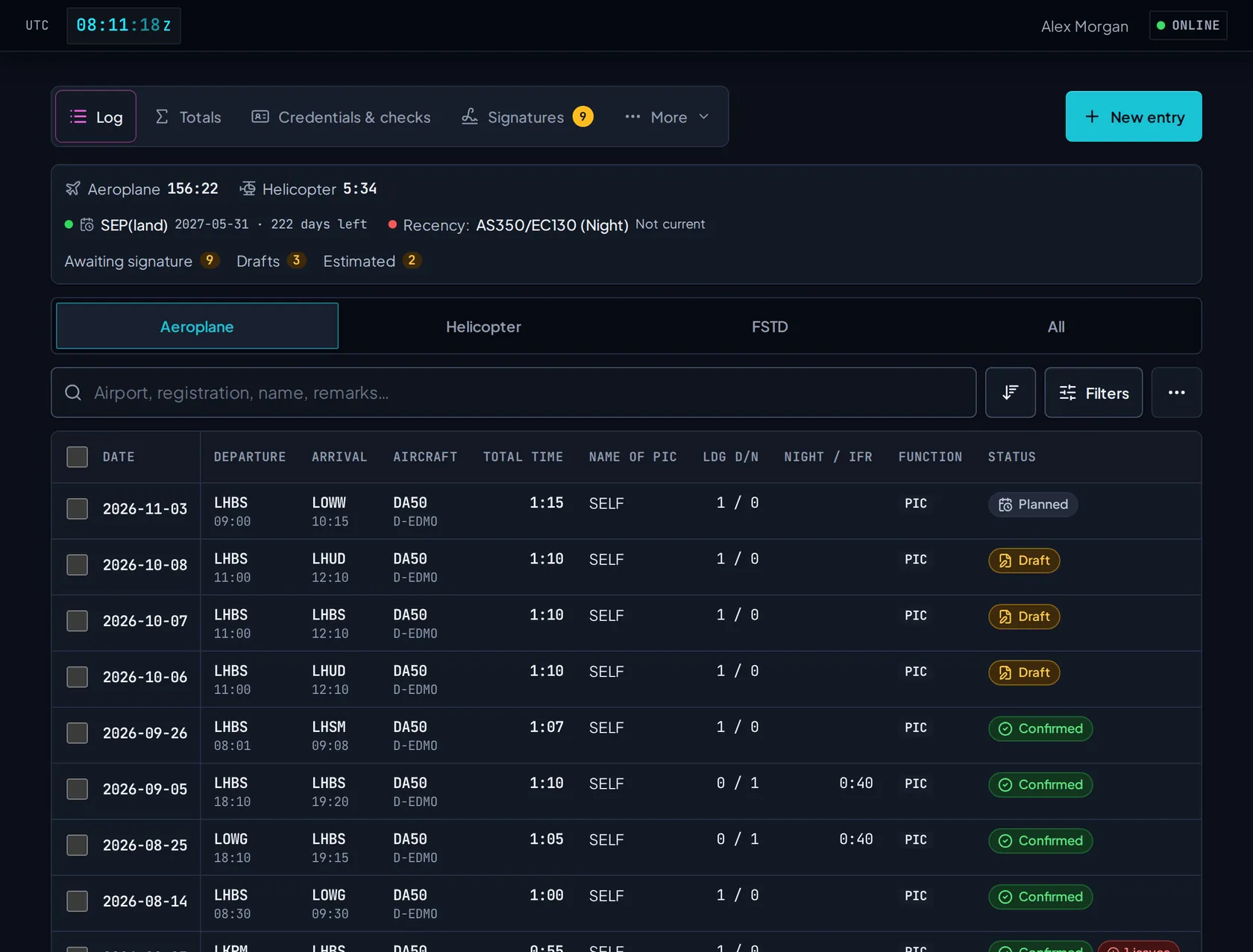Click the Draft badge for 2026-10-06
The width and height of the screenshot is (1253, 952).
[1024, 672]
